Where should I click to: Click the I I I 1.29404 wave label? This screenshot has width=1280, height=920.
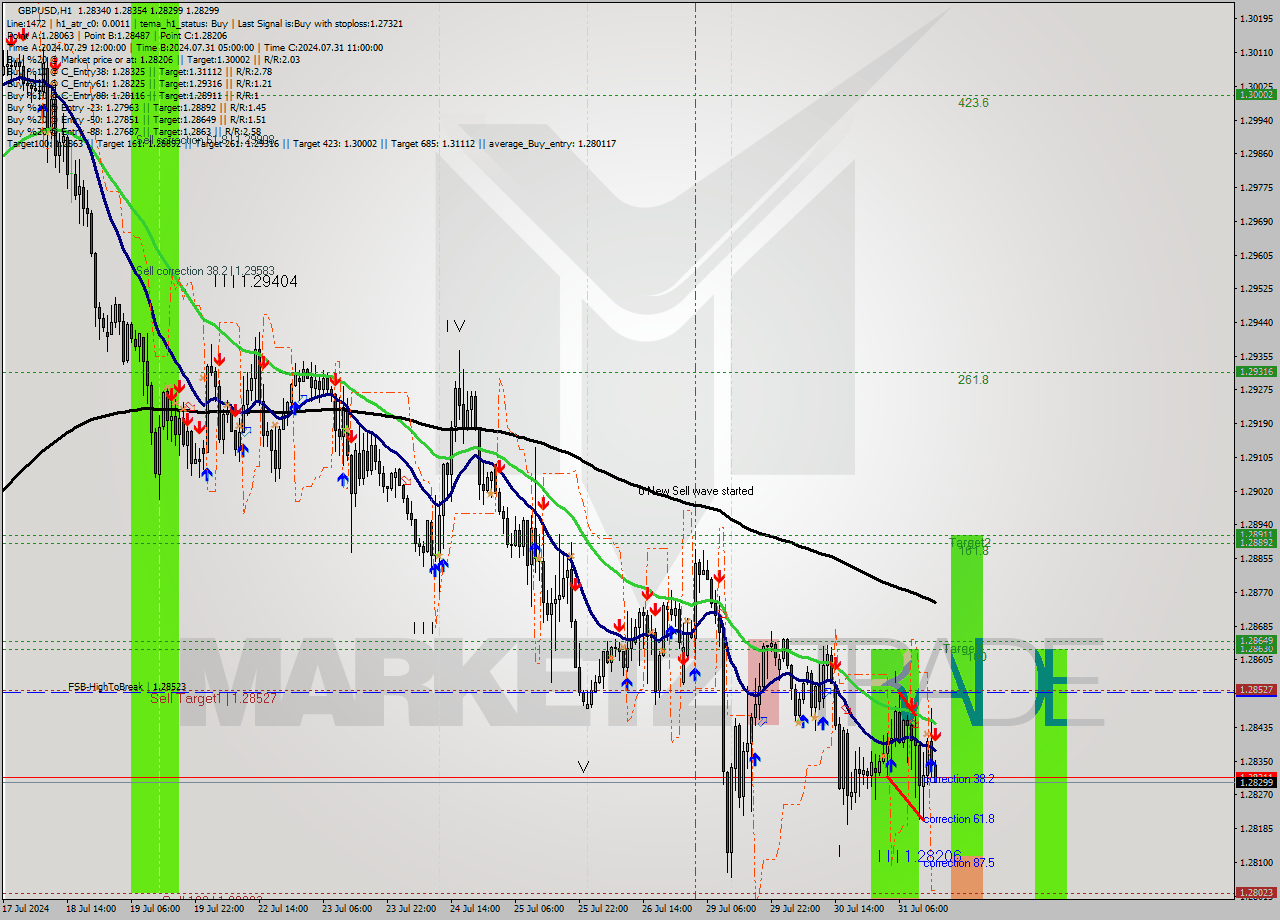255,282
